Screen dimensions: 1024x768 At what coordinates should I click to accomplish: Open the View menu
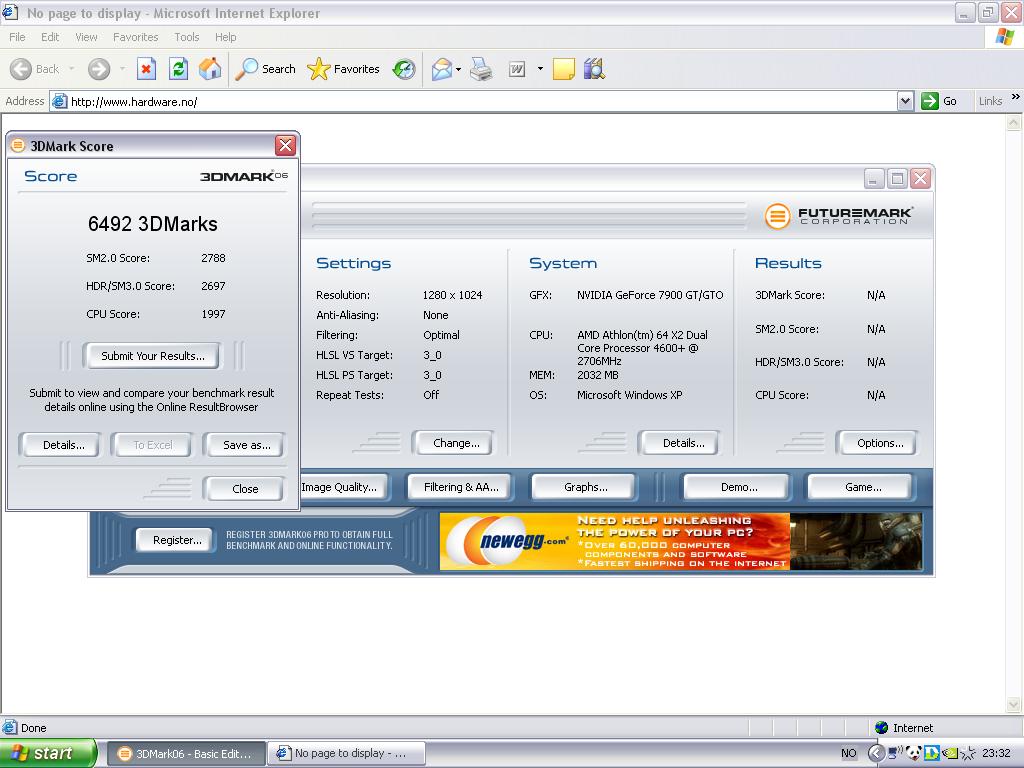pos(86,37)
